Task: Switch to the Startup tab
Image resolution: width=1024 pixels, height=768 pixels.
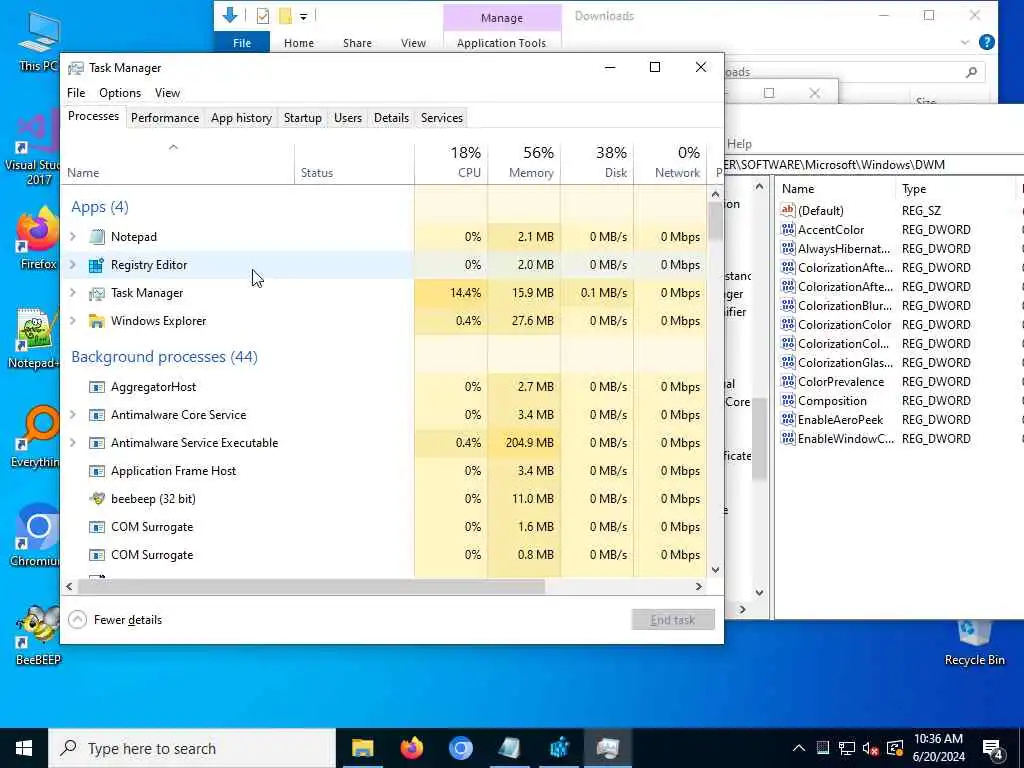Action: (302, 118)
